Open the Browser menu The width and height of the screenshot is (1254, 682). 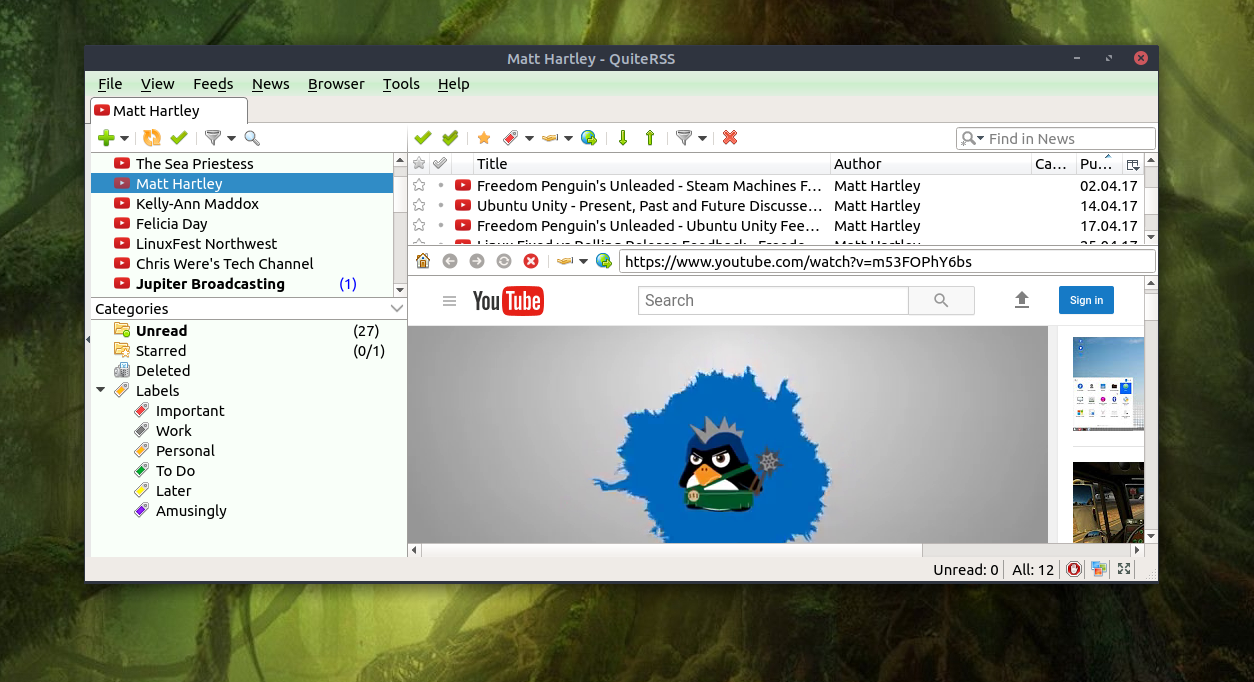point(336,84)
